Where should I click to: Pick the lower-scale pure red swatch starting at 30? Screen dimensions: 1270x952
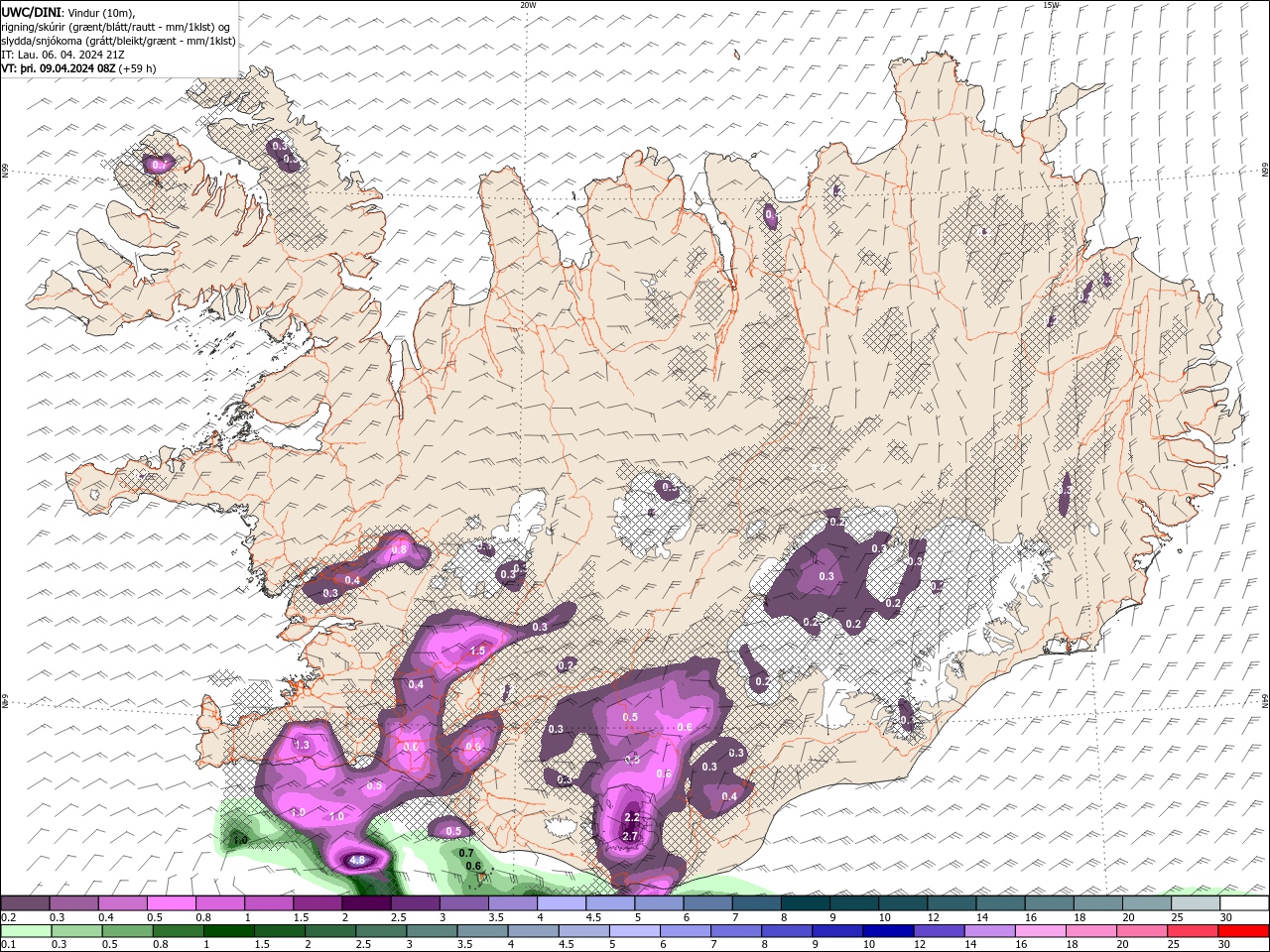pyautogui.click(x=1243, y=931)
